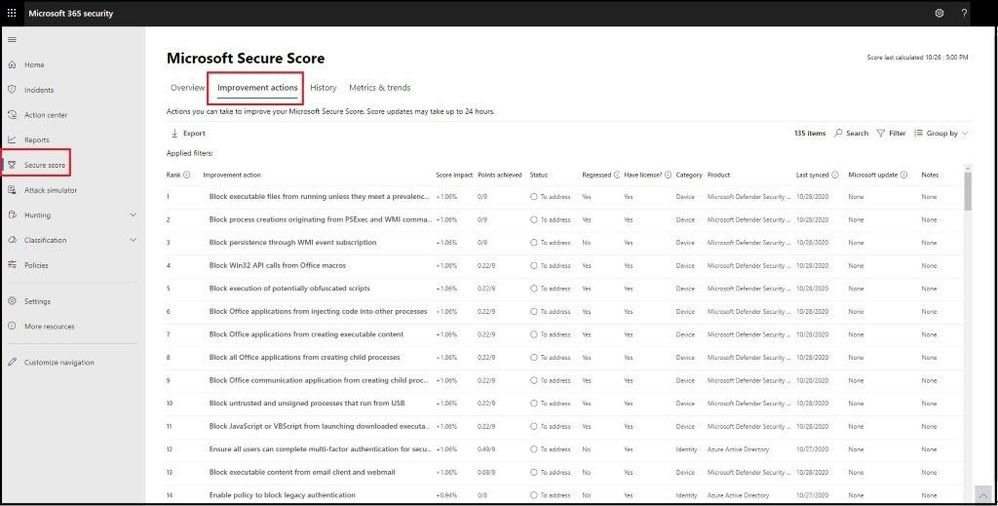998x506 pixels.
Task: Click the Action center icon
Action: 11,115
